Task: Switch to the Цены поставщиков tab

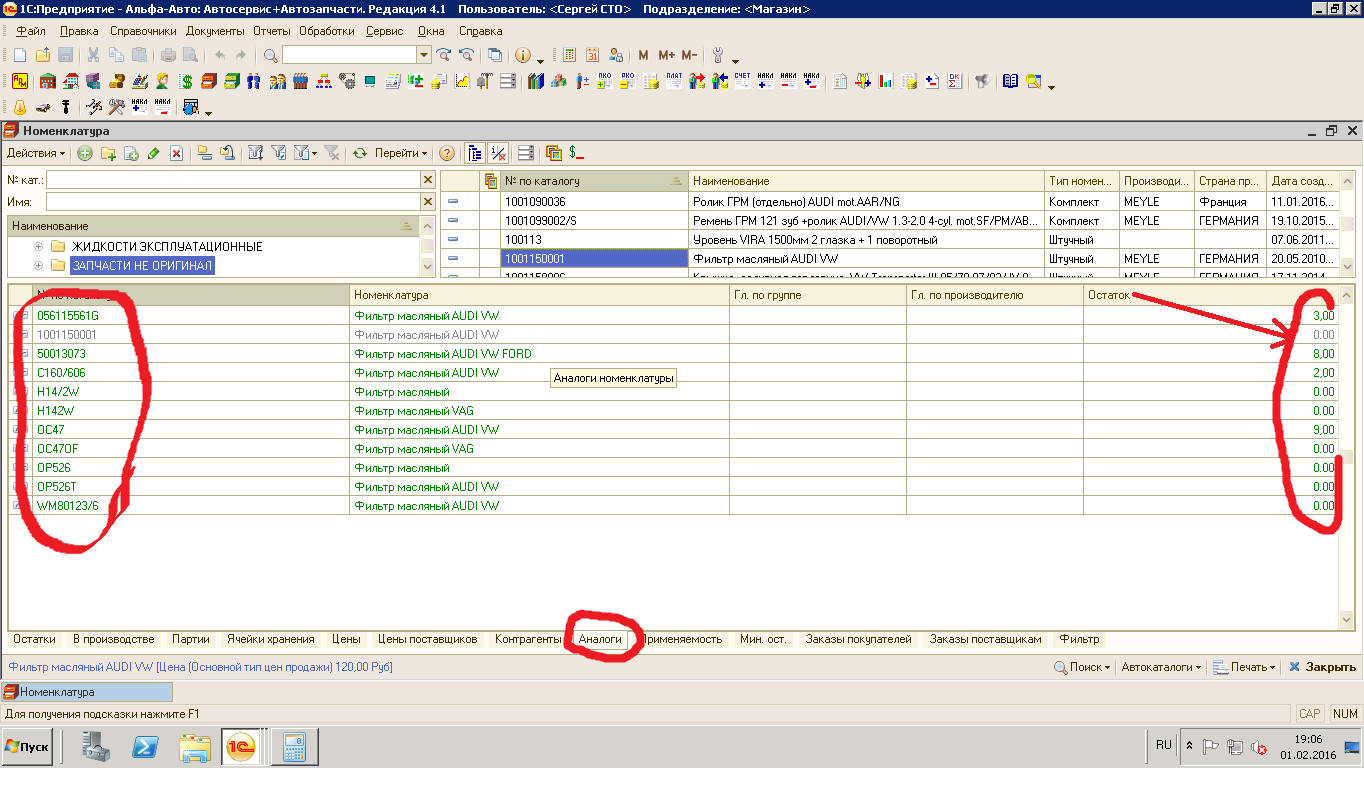Action: [427, 639]
